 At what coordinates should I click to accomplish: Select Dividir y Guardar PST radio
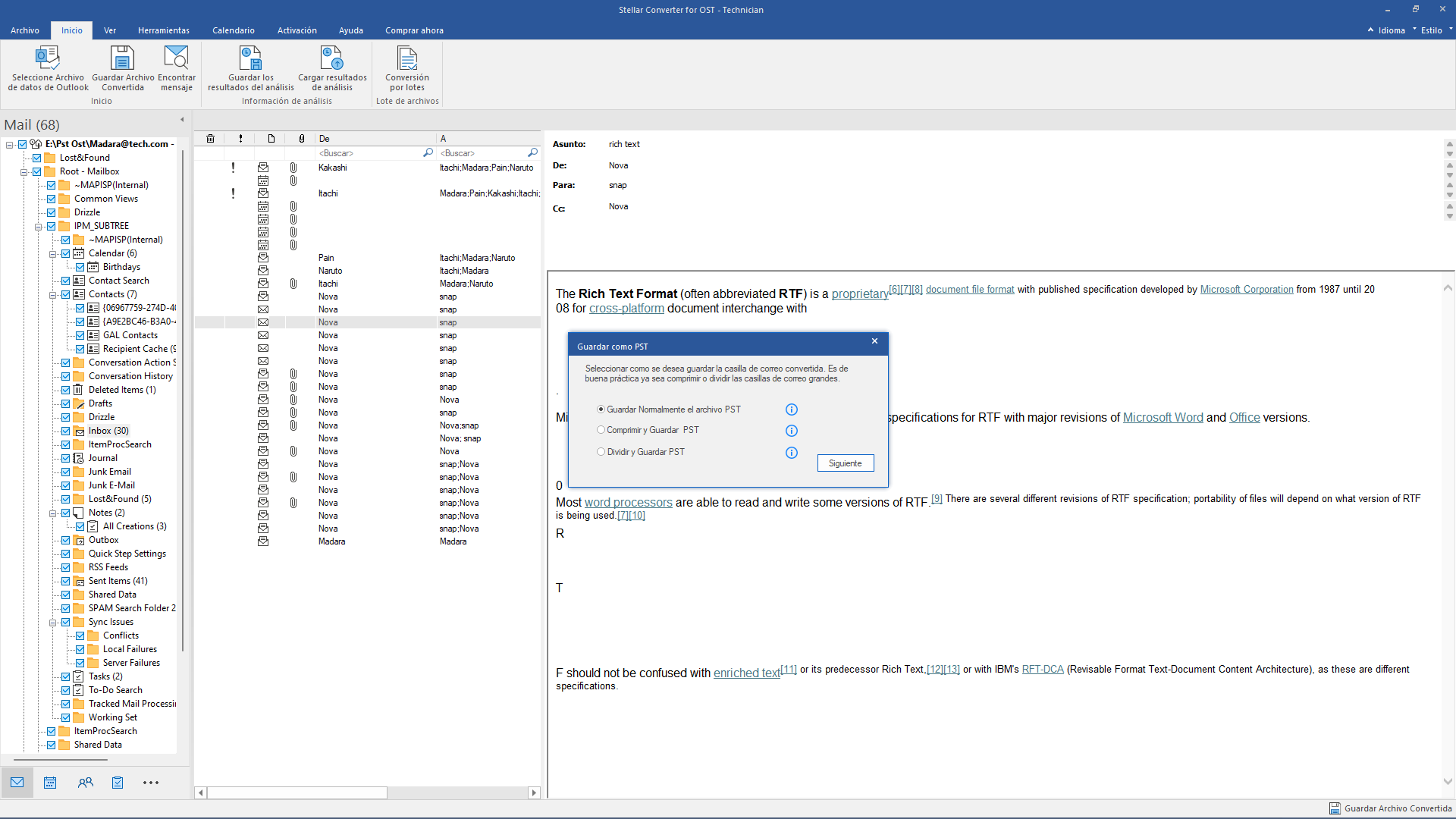[x=601, y=452]
